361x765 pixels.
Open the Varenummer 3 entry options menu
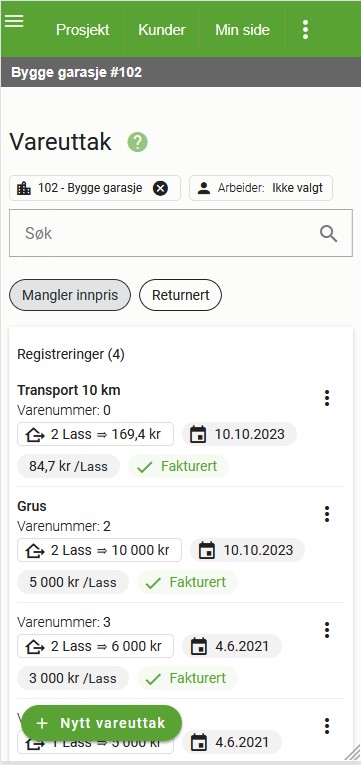327,630
